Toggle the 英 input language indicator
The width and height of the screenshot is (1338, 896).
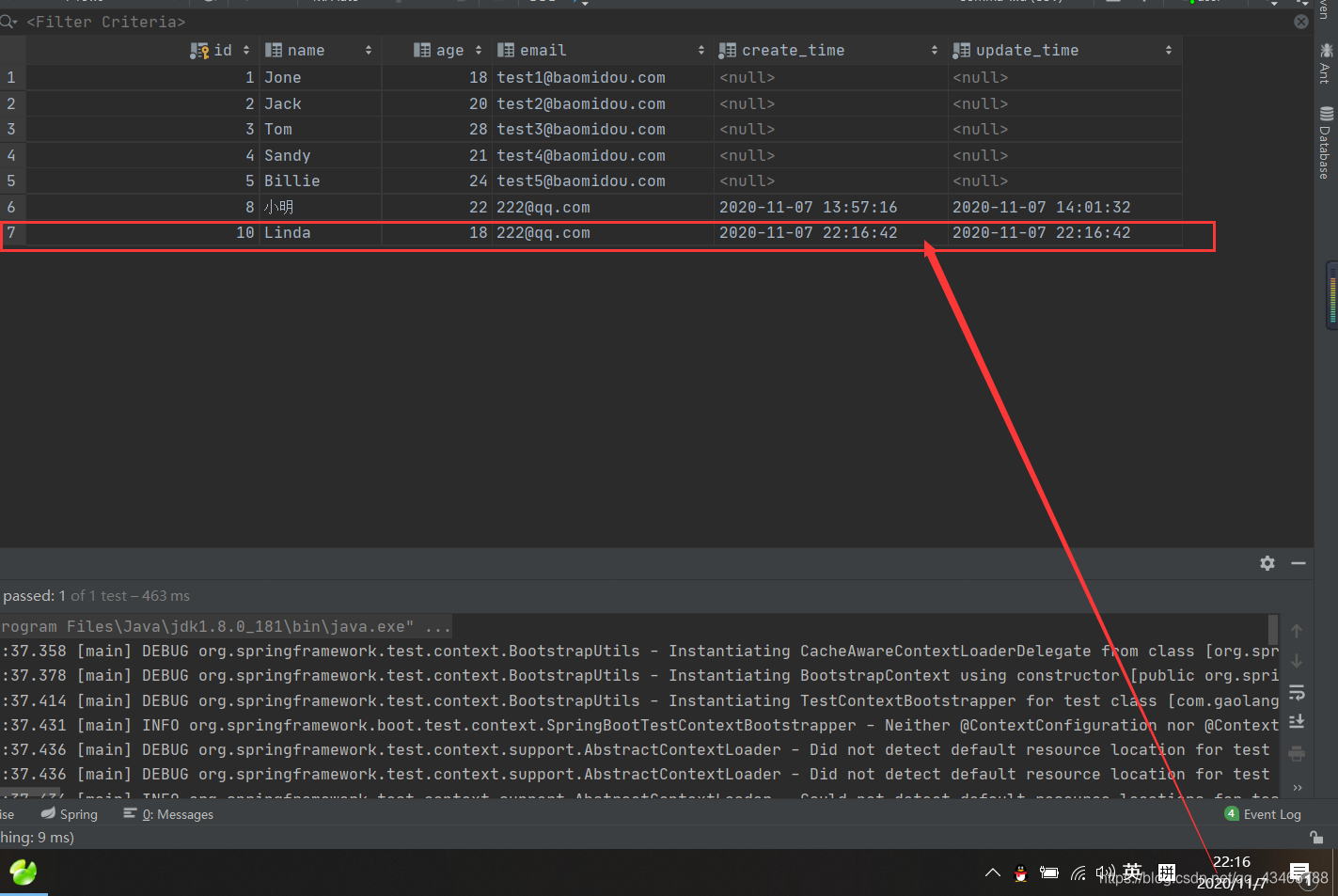pos(1133,872)
